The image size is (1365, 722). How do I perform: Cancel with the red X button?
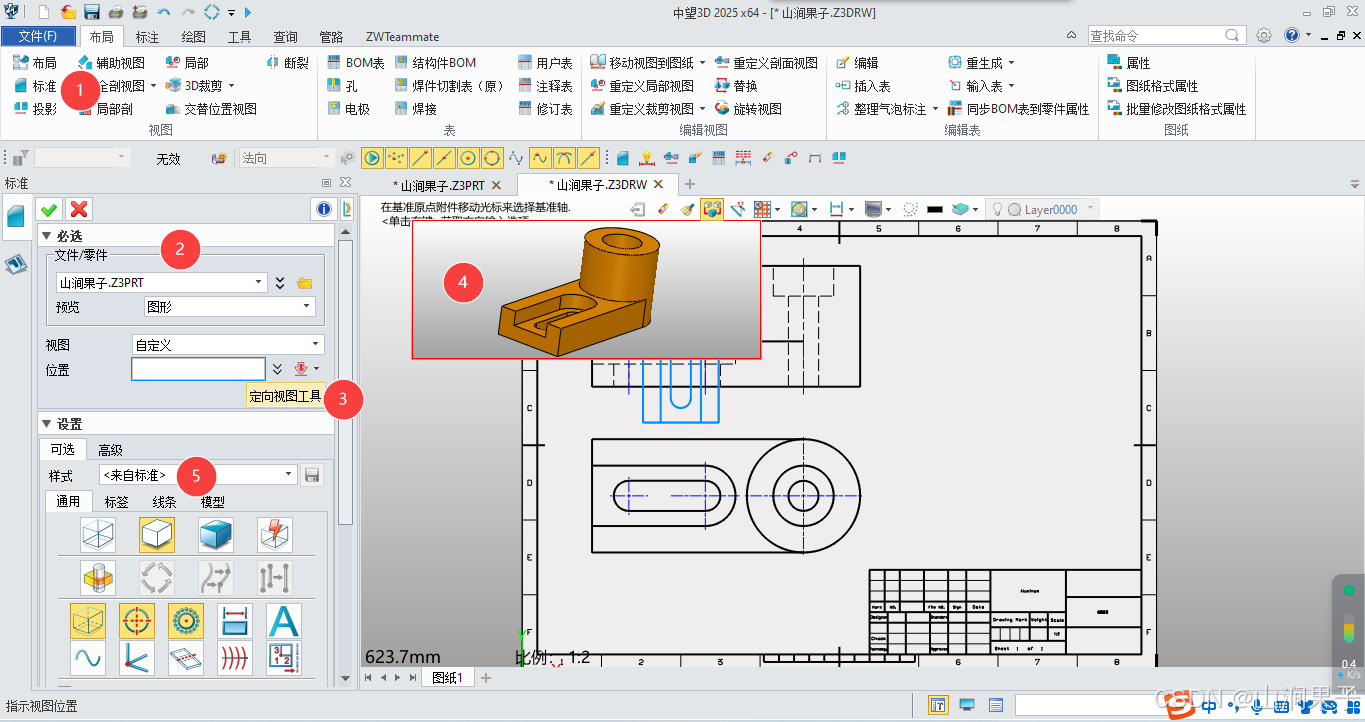point(79,209)
